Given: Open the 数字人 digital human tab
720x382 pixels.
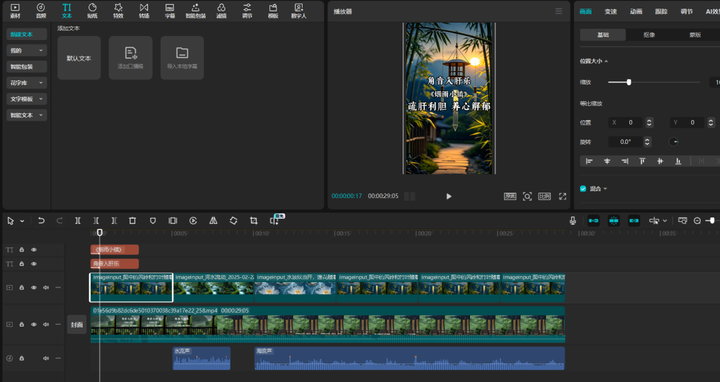Looking at the screenshot, I should (298, 11).
